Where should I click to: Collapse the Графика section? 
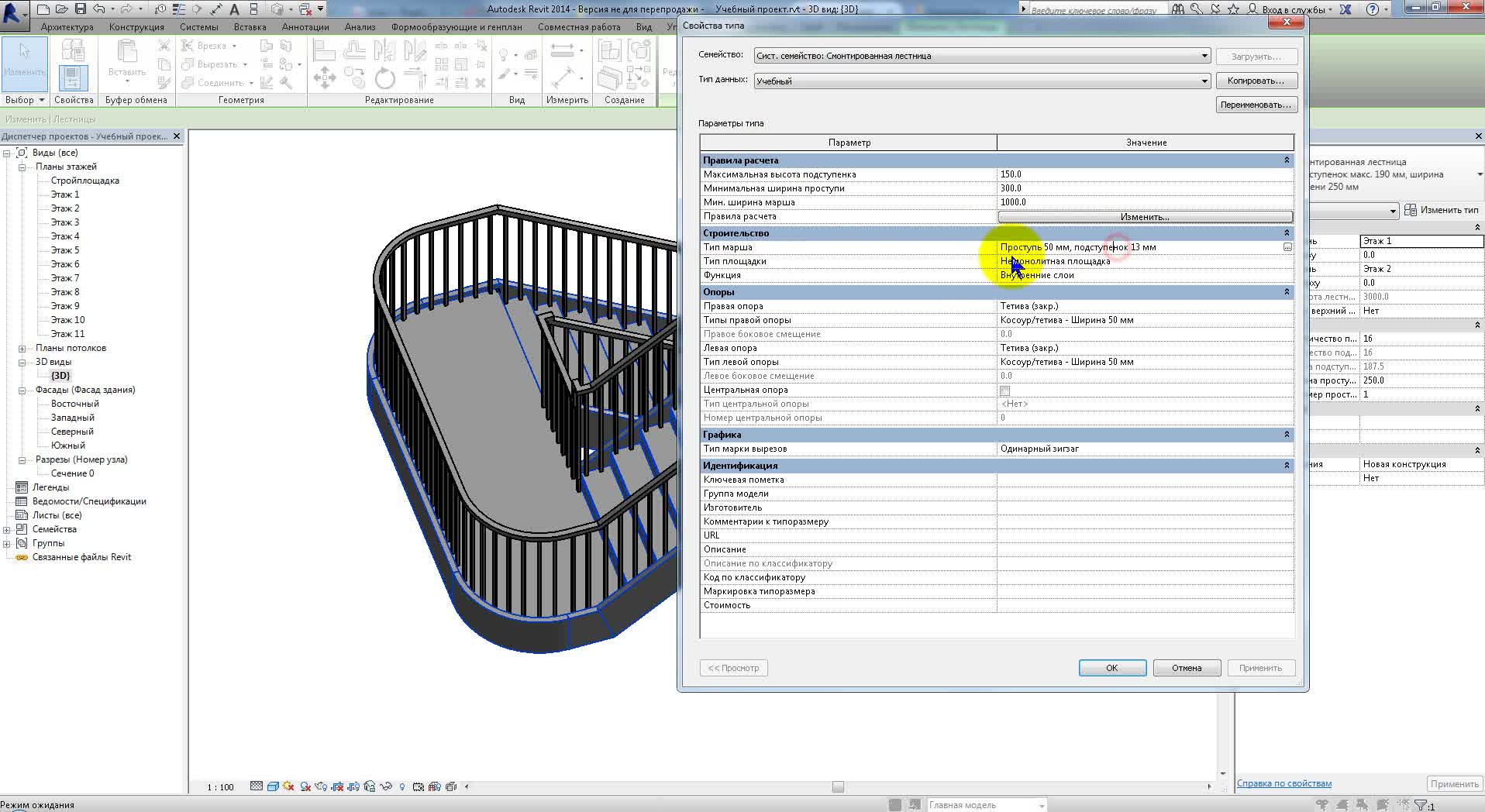1287,435
